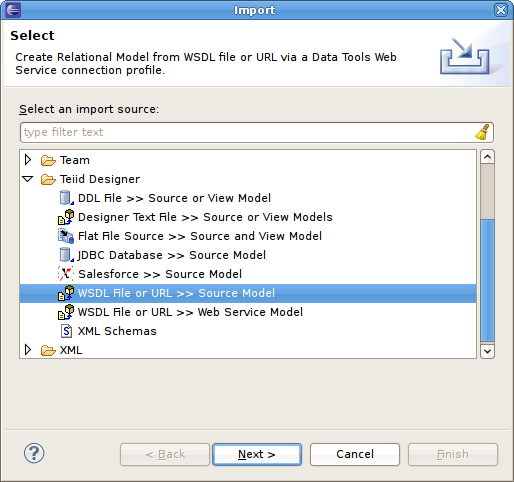This screenshot has width=514, height=482.
Task: Select WSDL File or URL >> Web Service Model
Action: (x=190, y=312)
